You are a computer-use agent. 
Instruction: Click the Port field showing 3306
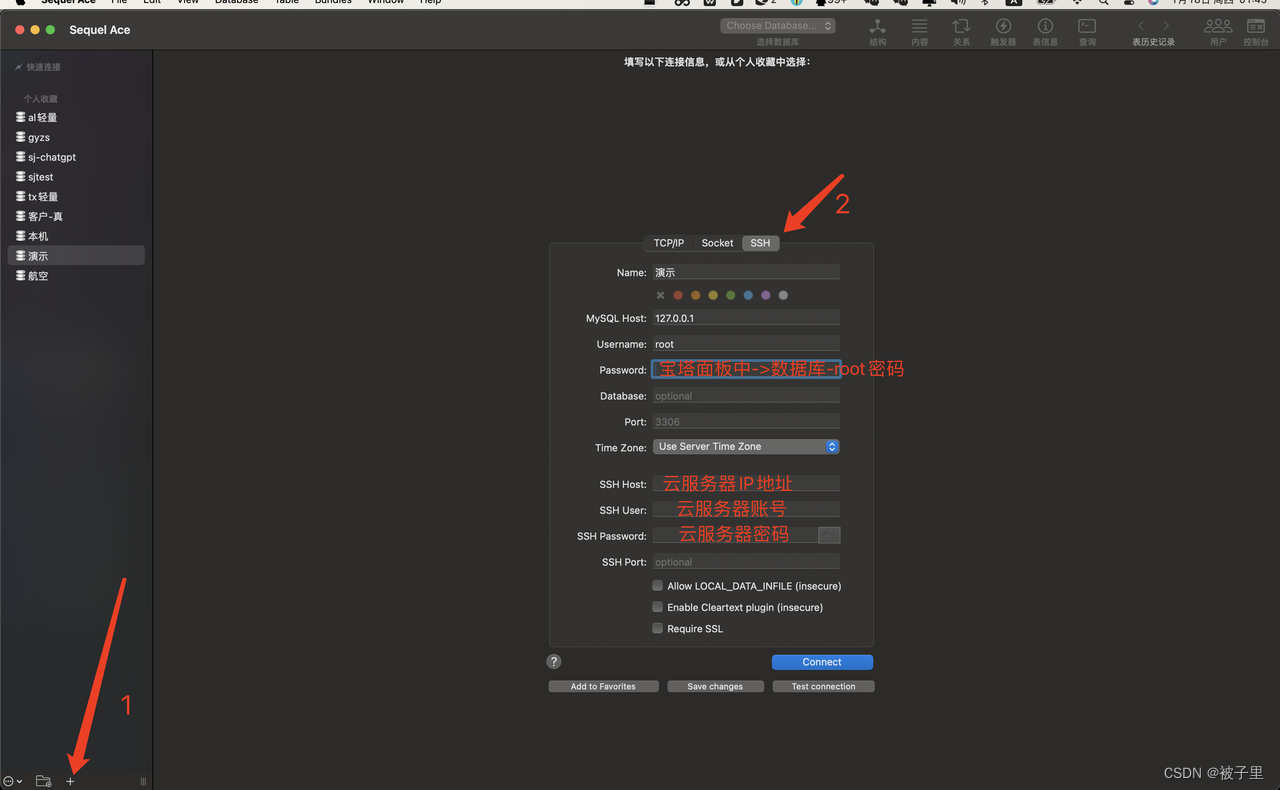746,422
